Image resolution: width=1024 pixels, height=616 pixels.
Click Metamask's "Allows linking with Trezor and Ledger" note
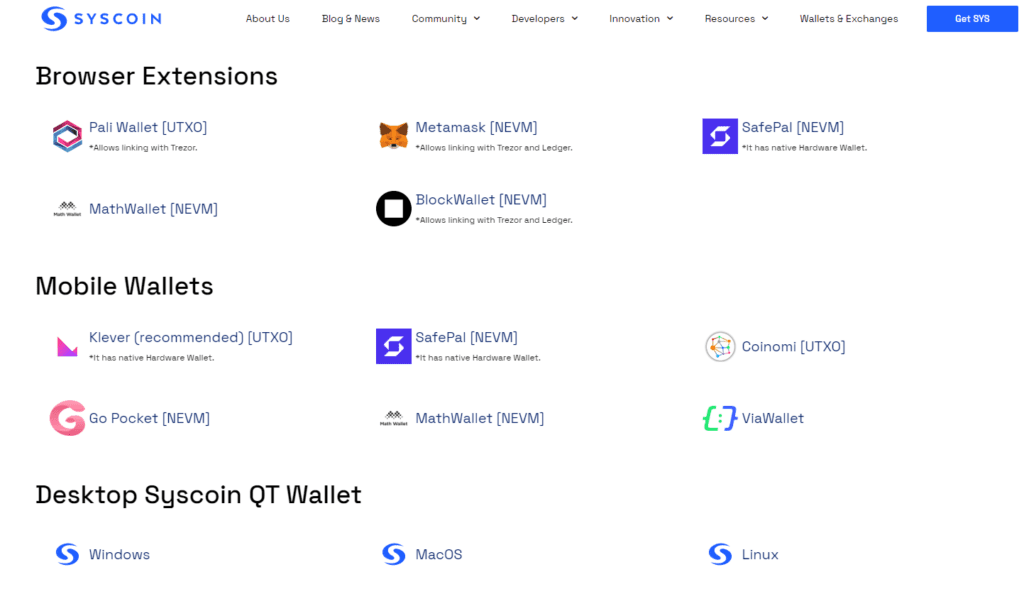494,148
